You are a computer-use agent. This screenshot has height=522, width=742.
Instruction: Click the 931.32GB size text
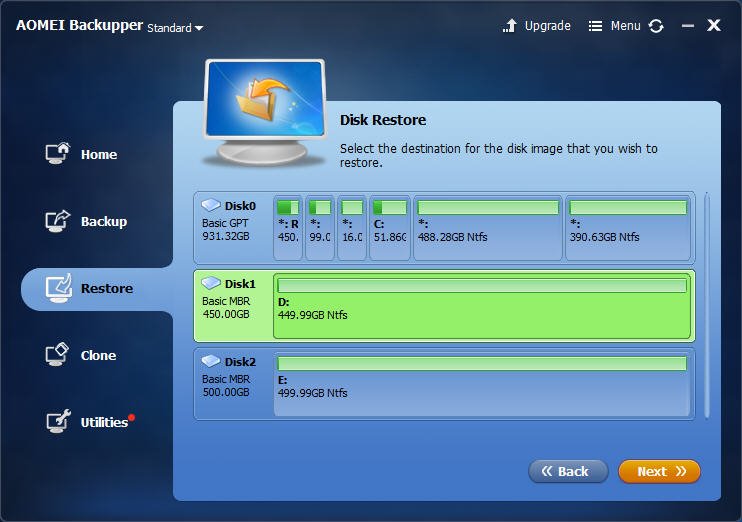click(226, 236)
